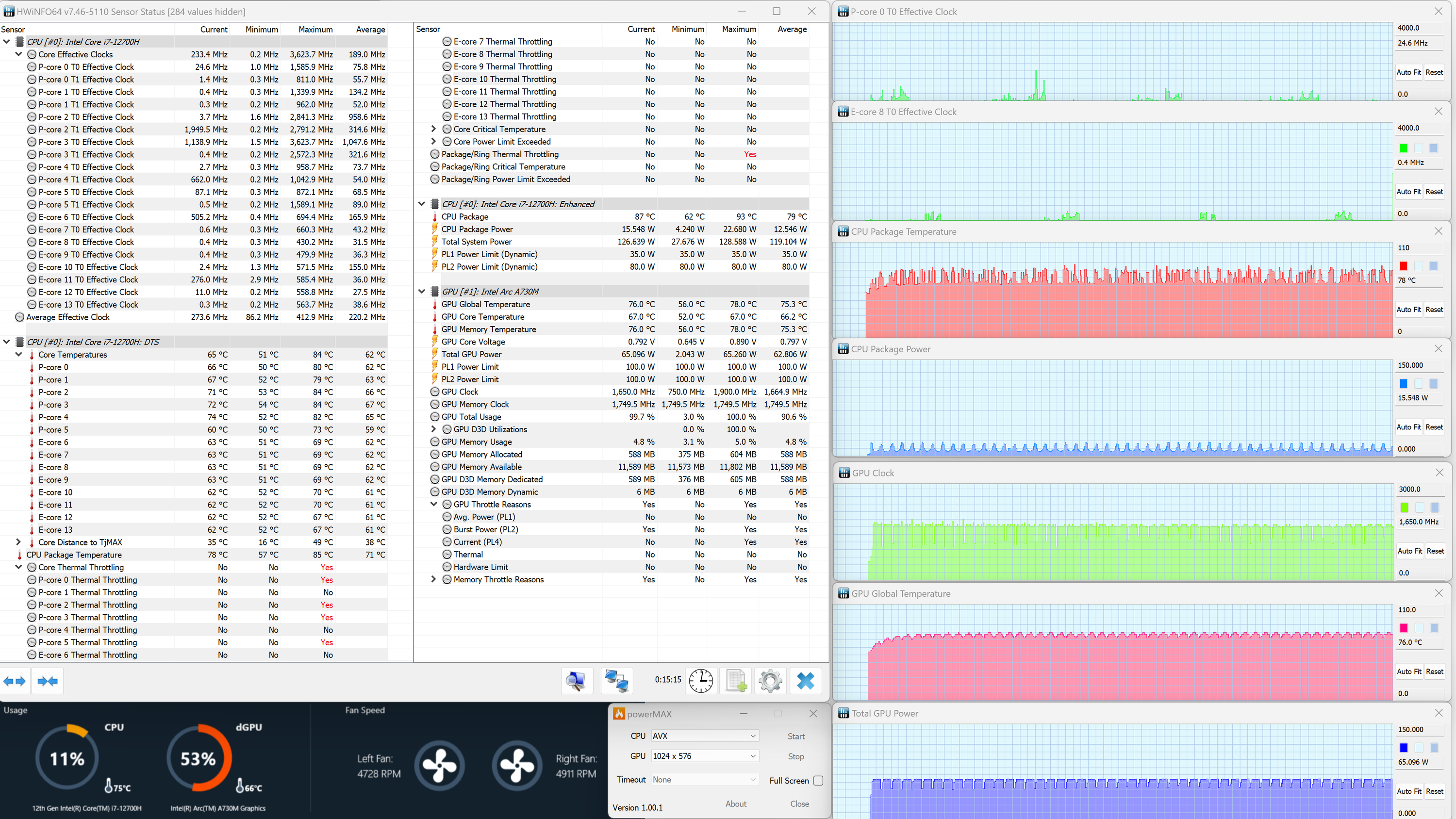This screenshot has height=819, width=1456.
Task: Open the GPU resolution 1024 x 576 dropdown
Action: coord(704,756)
